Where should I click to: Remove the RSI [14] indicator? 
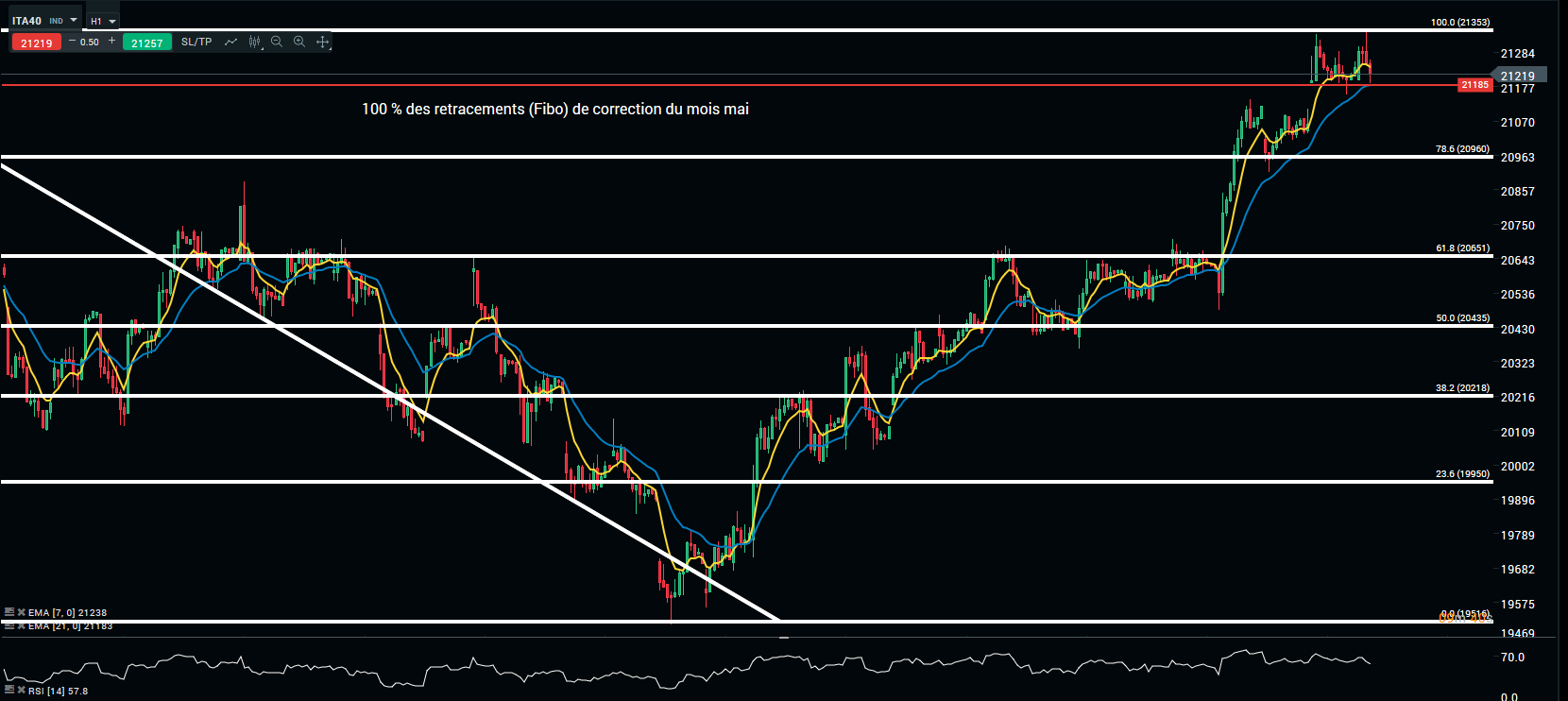[x=21, y=691]
